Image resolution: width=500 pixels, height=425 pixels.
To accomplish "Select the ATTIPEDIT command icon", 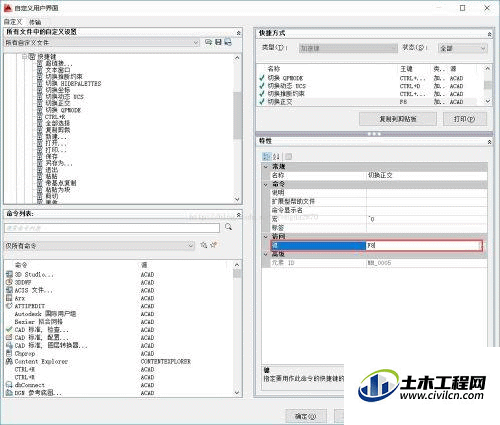I will tap(9, 306).
